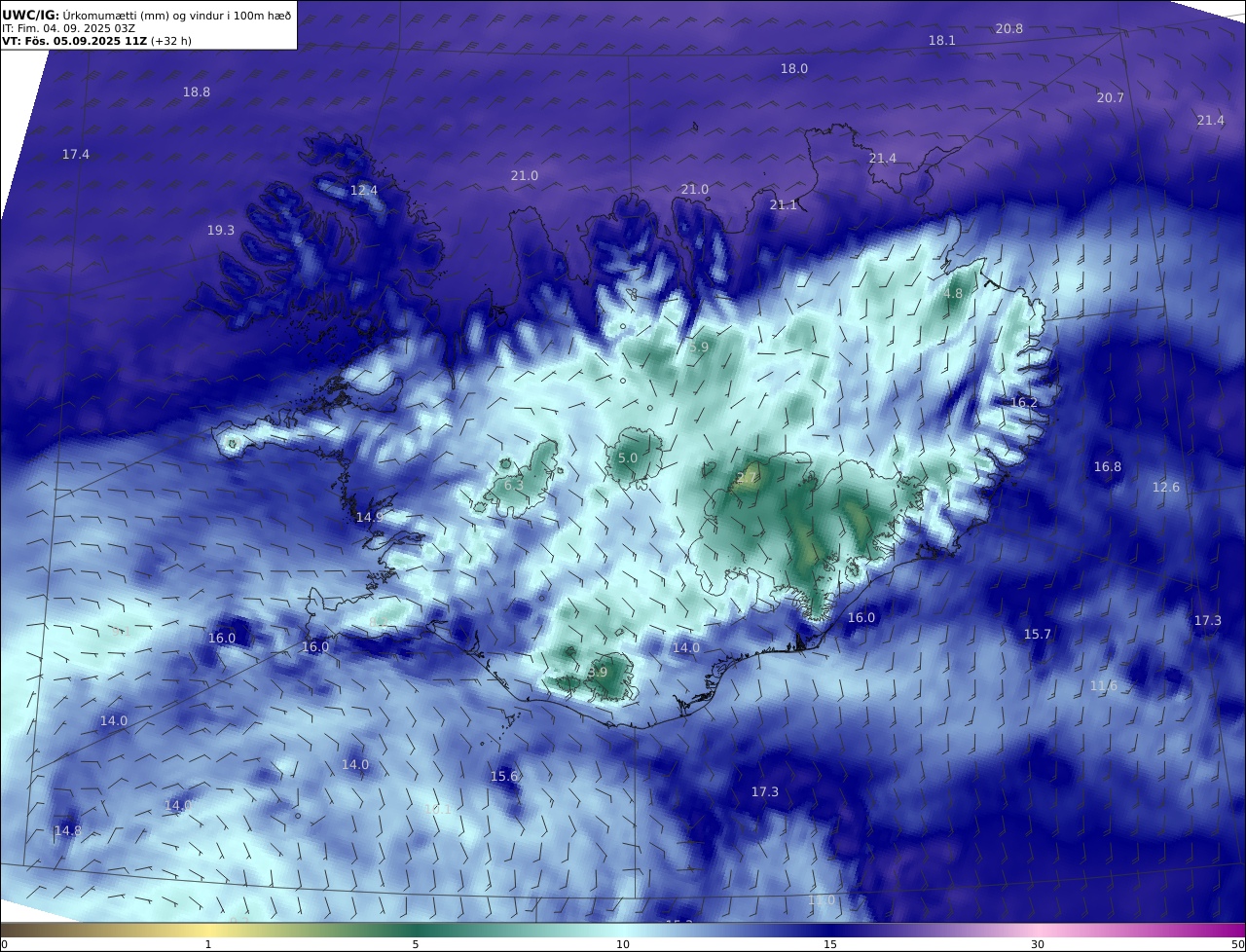Select the colorbar tick label 50
1246x952 pixels.
(x=1237, y=944)
